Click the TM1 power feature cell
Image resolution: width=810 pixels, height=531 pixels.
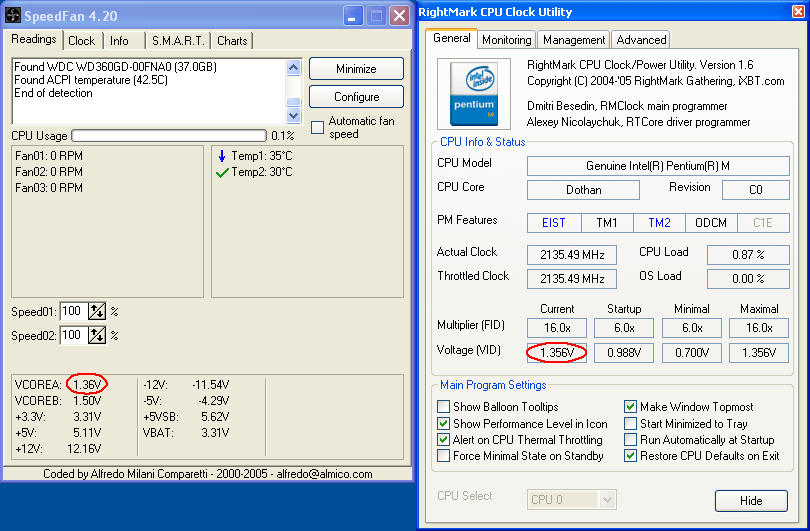[x=607, y=223]
